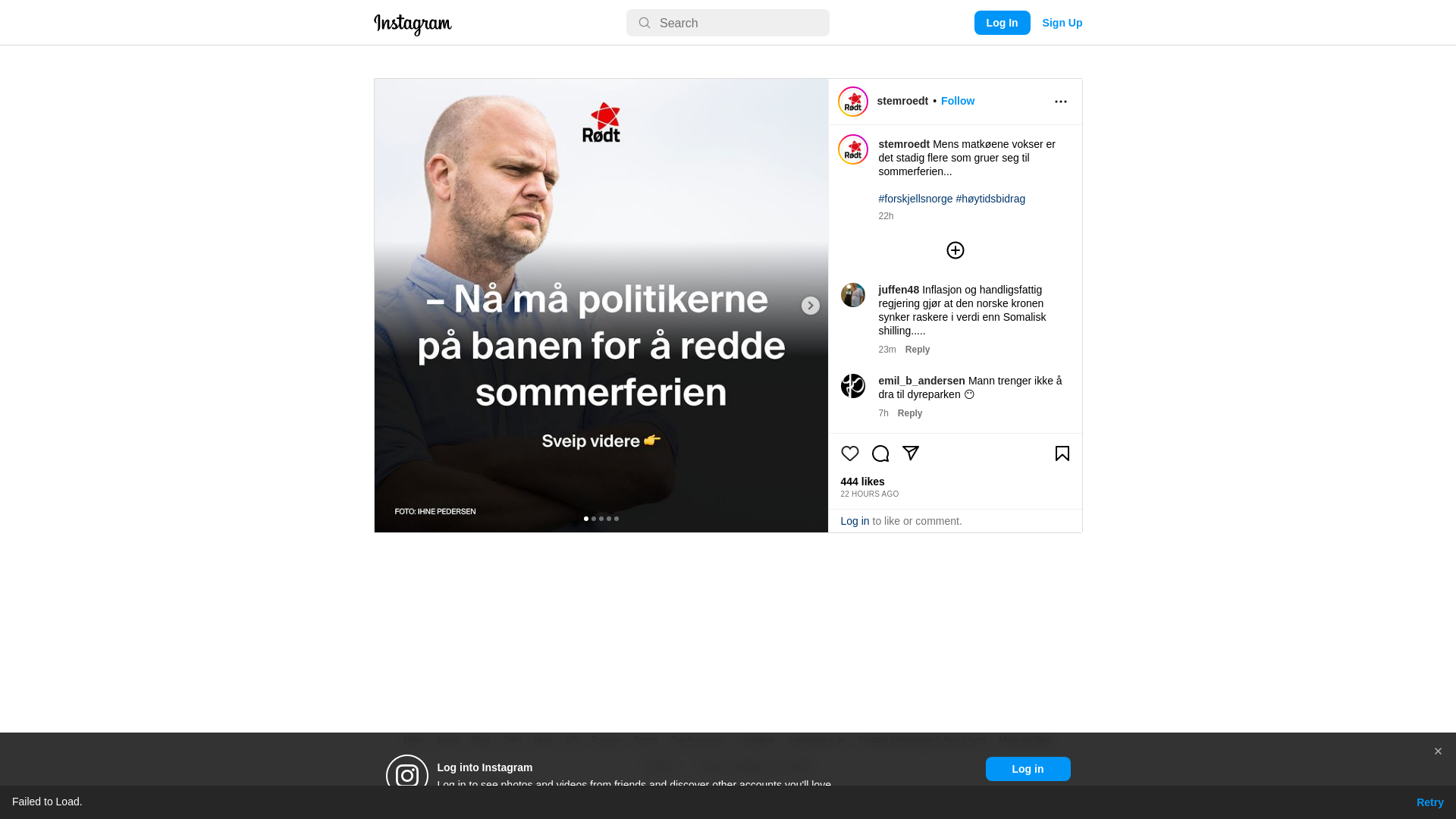Reply to juffen48's comment
1456x819 pixels.
917,350
